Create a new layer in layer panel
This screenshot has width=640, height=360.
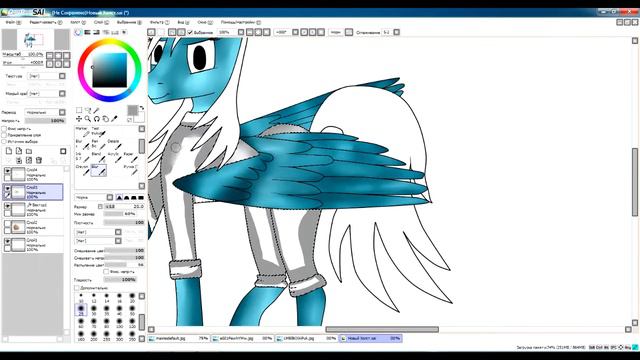click(x=9, y=151)
